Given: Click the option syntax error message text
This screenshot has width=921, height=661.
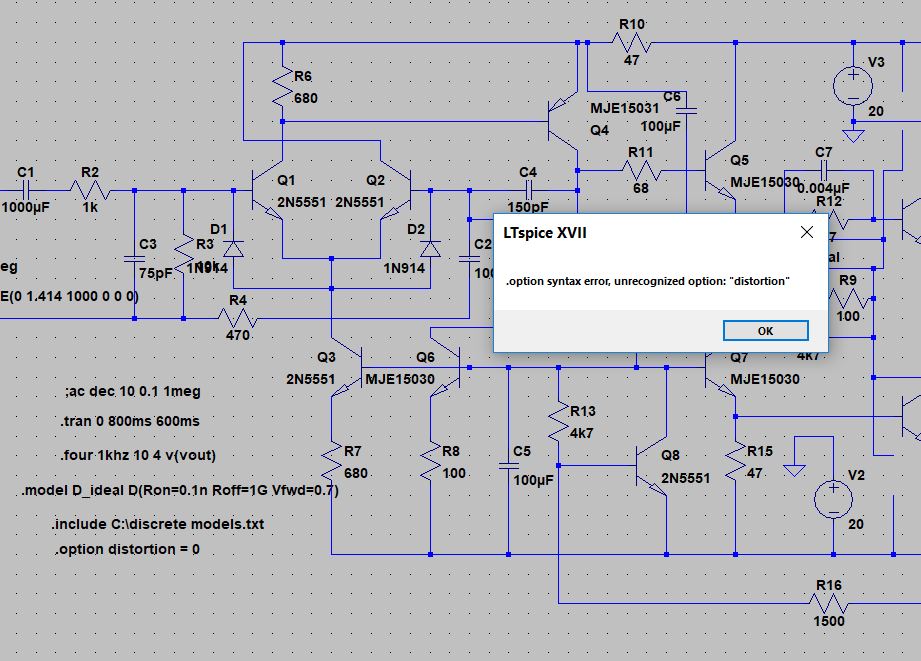Looking at the screenshot, I should click(x=647, y=281).
